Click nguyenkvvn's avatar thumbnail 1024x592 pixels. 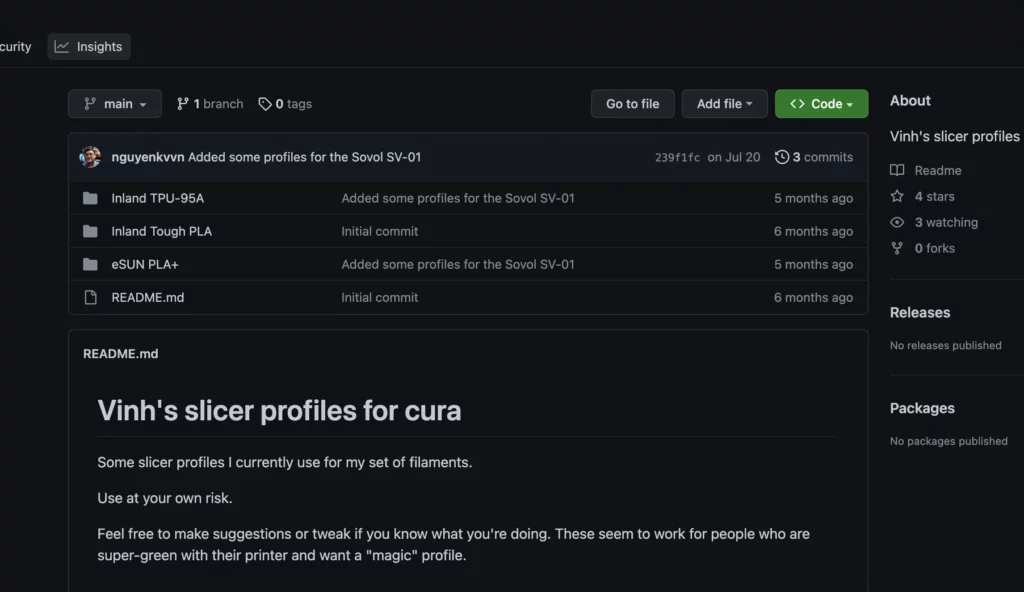[90, 156]
